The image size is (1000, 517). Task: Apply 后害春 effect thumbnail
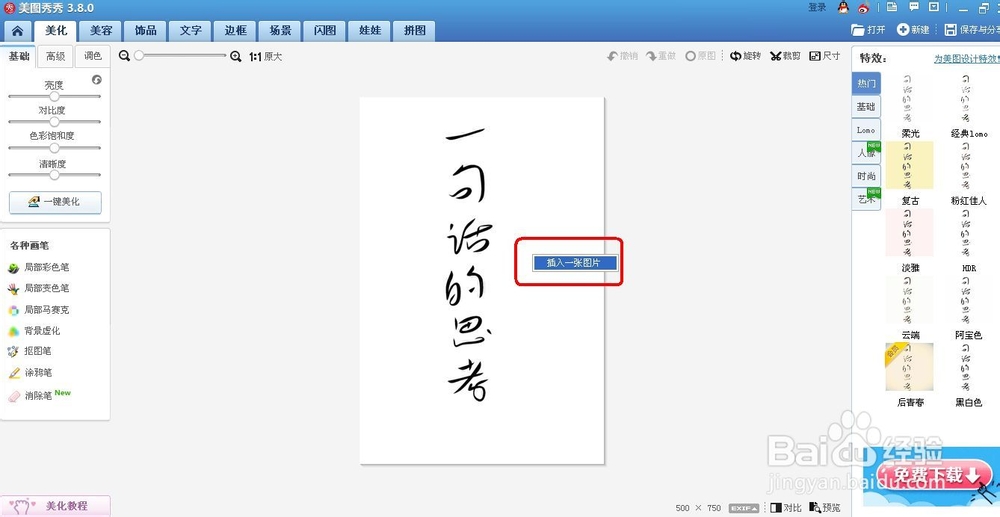[x=909, y=367]
